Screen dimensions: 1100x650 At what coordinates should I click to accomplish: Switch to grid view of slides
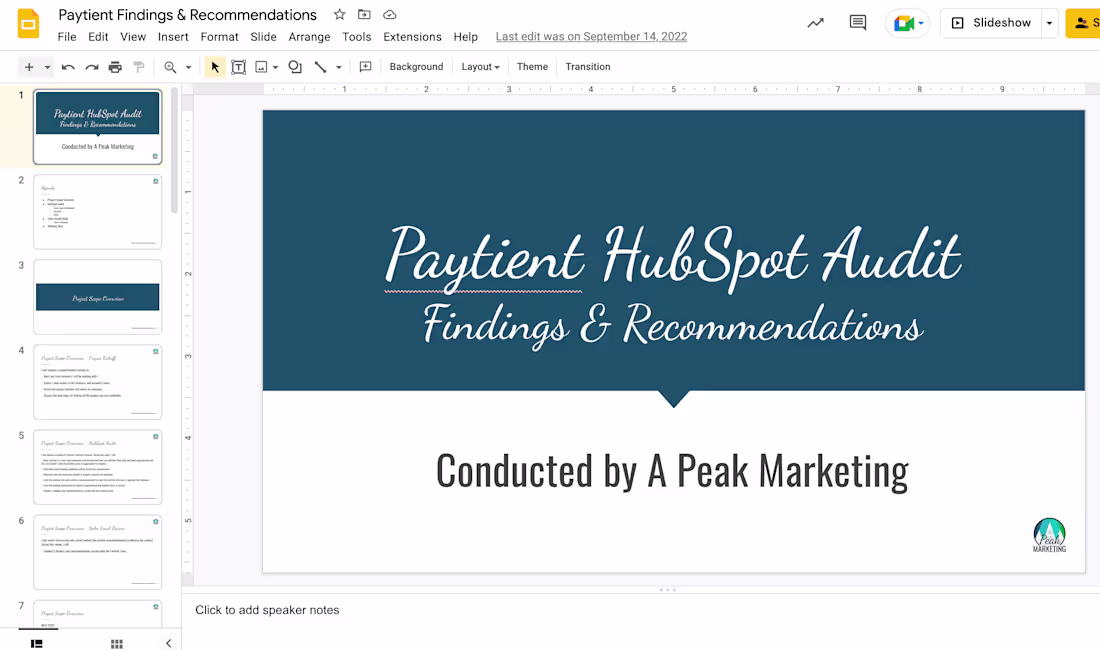tap(116, 643)
